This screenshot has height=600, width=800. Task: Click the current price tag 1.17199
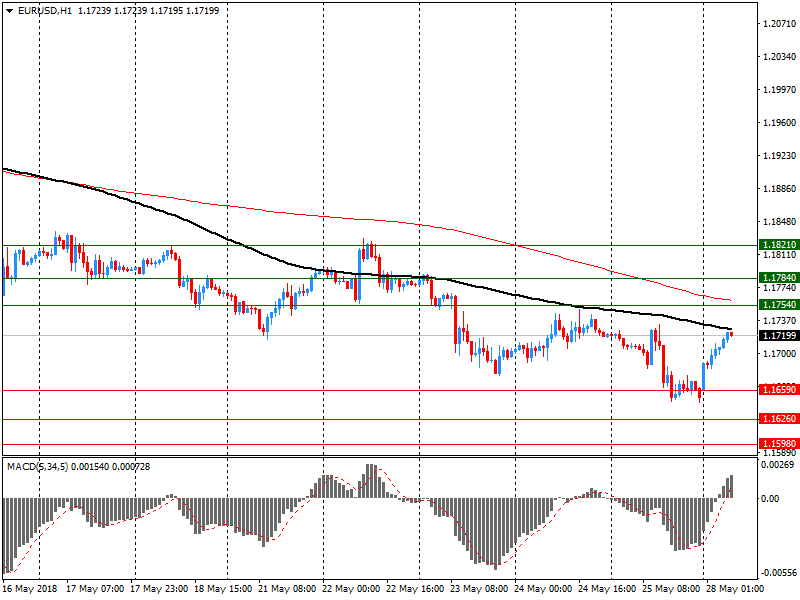pos(779,335)
